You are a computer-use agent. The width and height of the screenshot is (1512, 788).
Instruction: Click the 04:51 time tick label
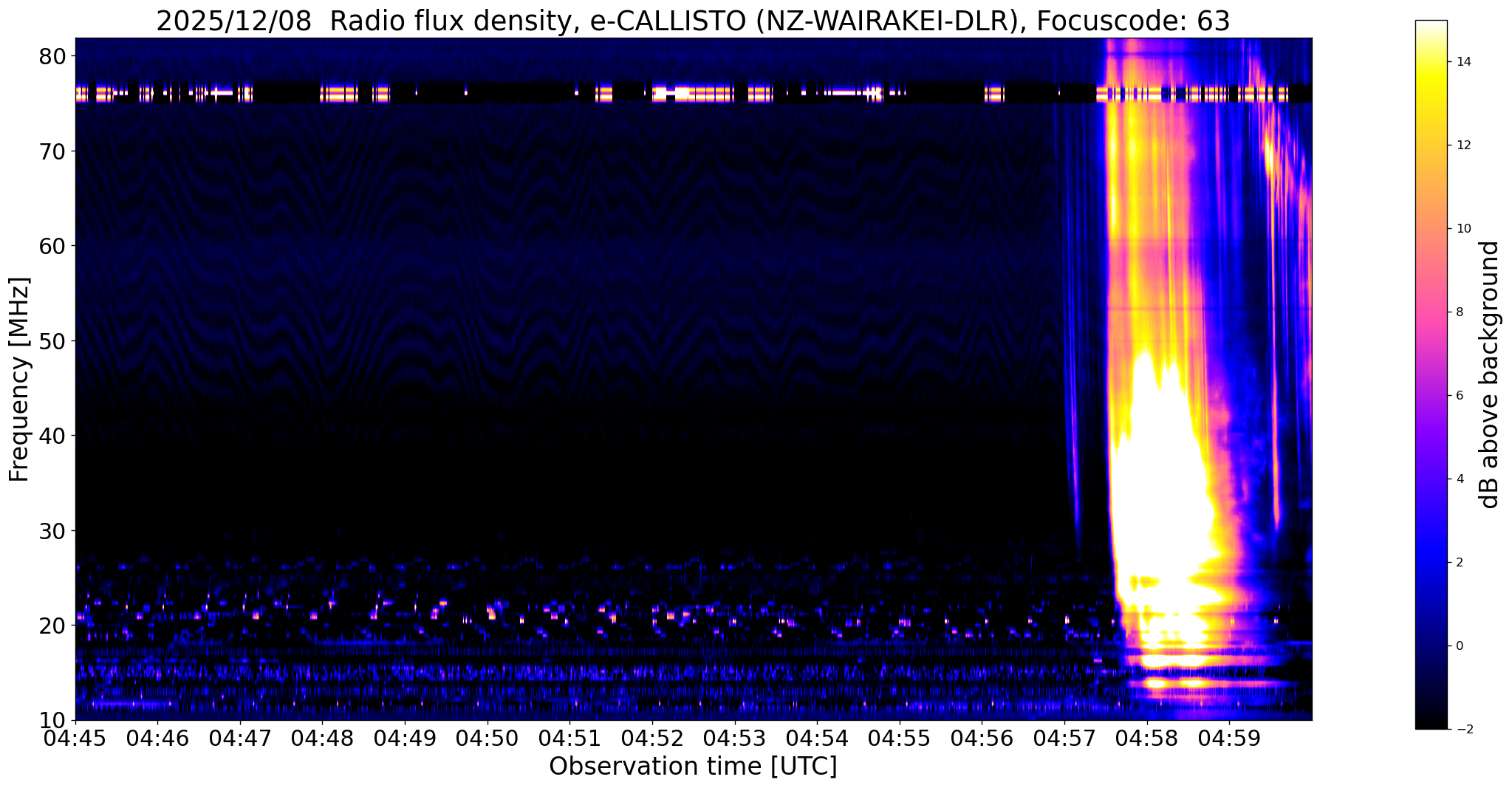[x=569, y=738]
